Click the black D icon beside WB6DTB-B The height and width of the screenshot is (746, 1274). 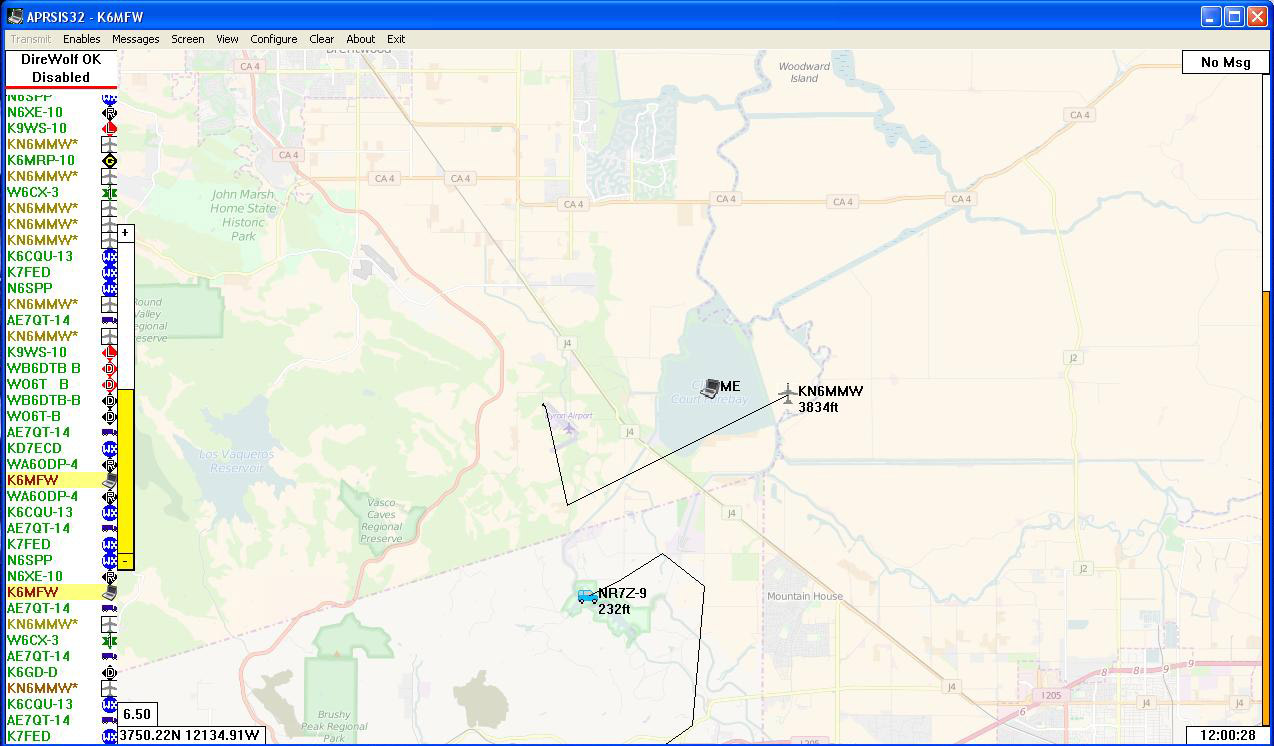click(110, 400)
